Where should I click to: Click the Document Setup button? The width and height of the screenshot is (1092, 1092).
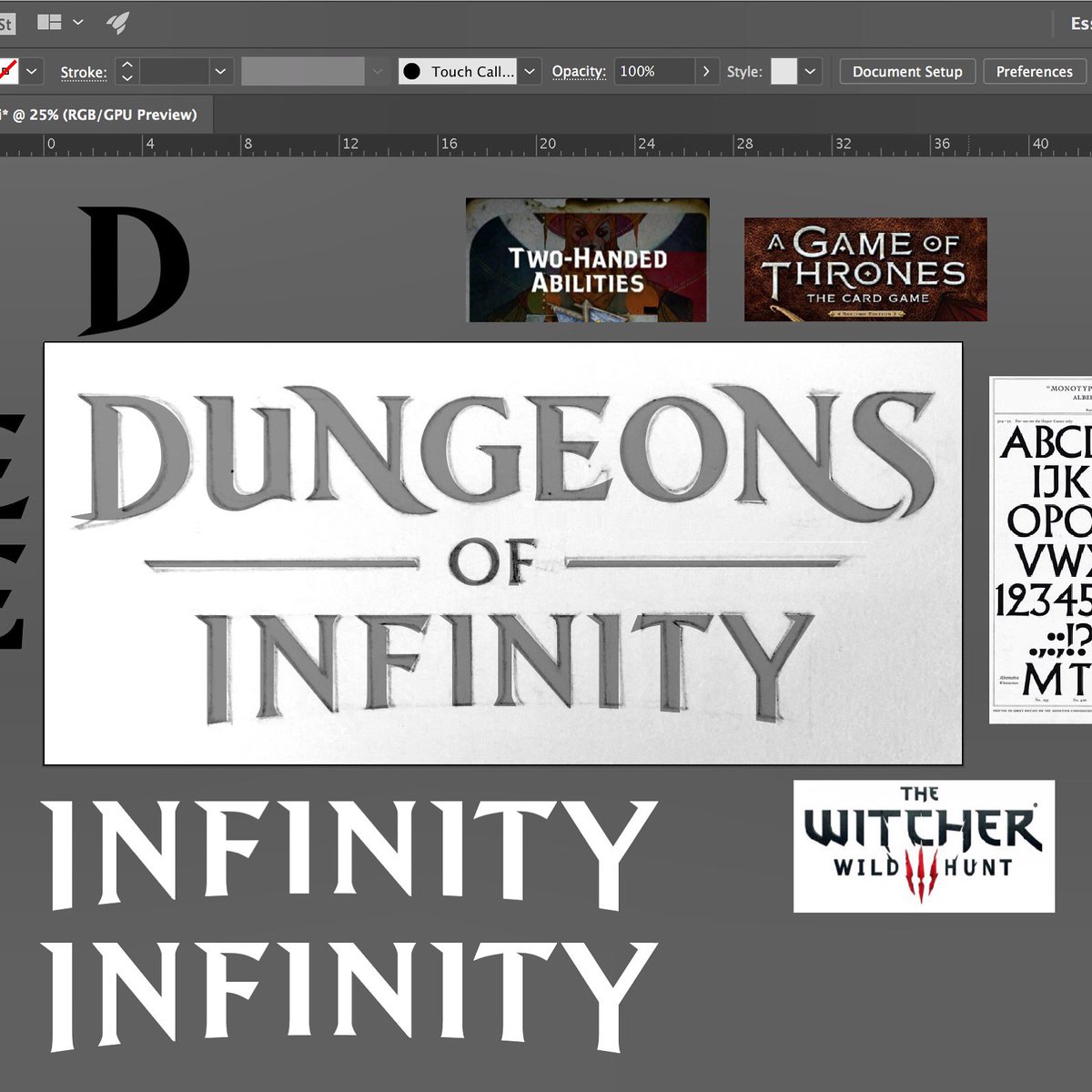coord(907,71)
